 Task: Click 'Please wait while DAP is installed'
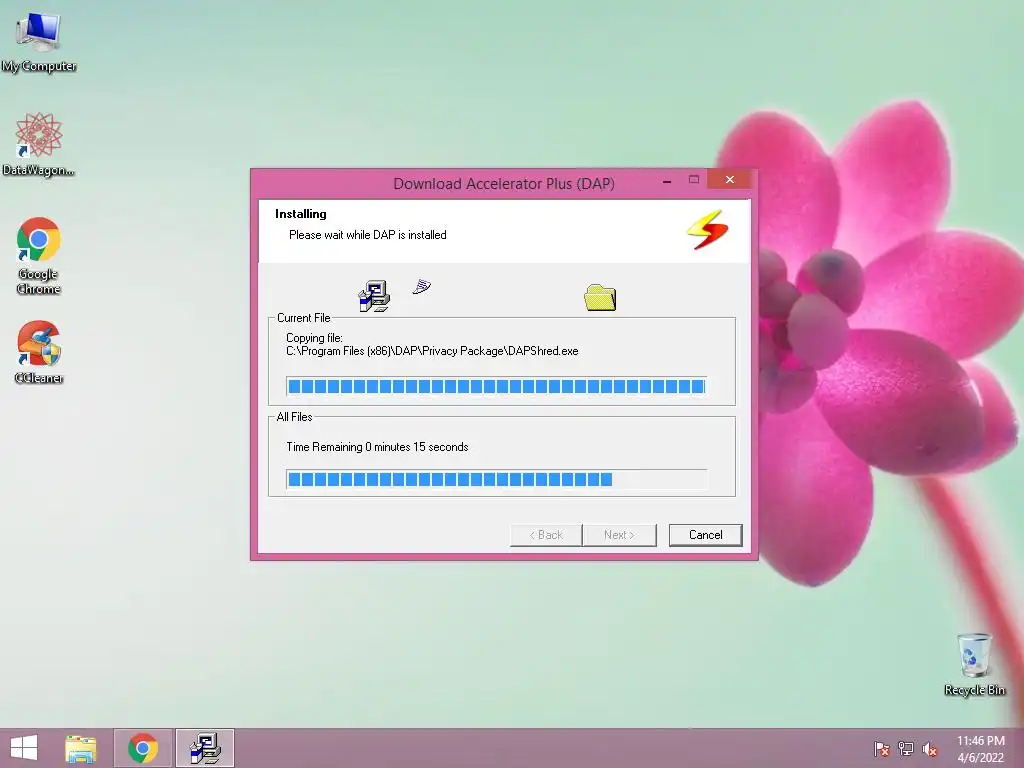pos(368,234)
